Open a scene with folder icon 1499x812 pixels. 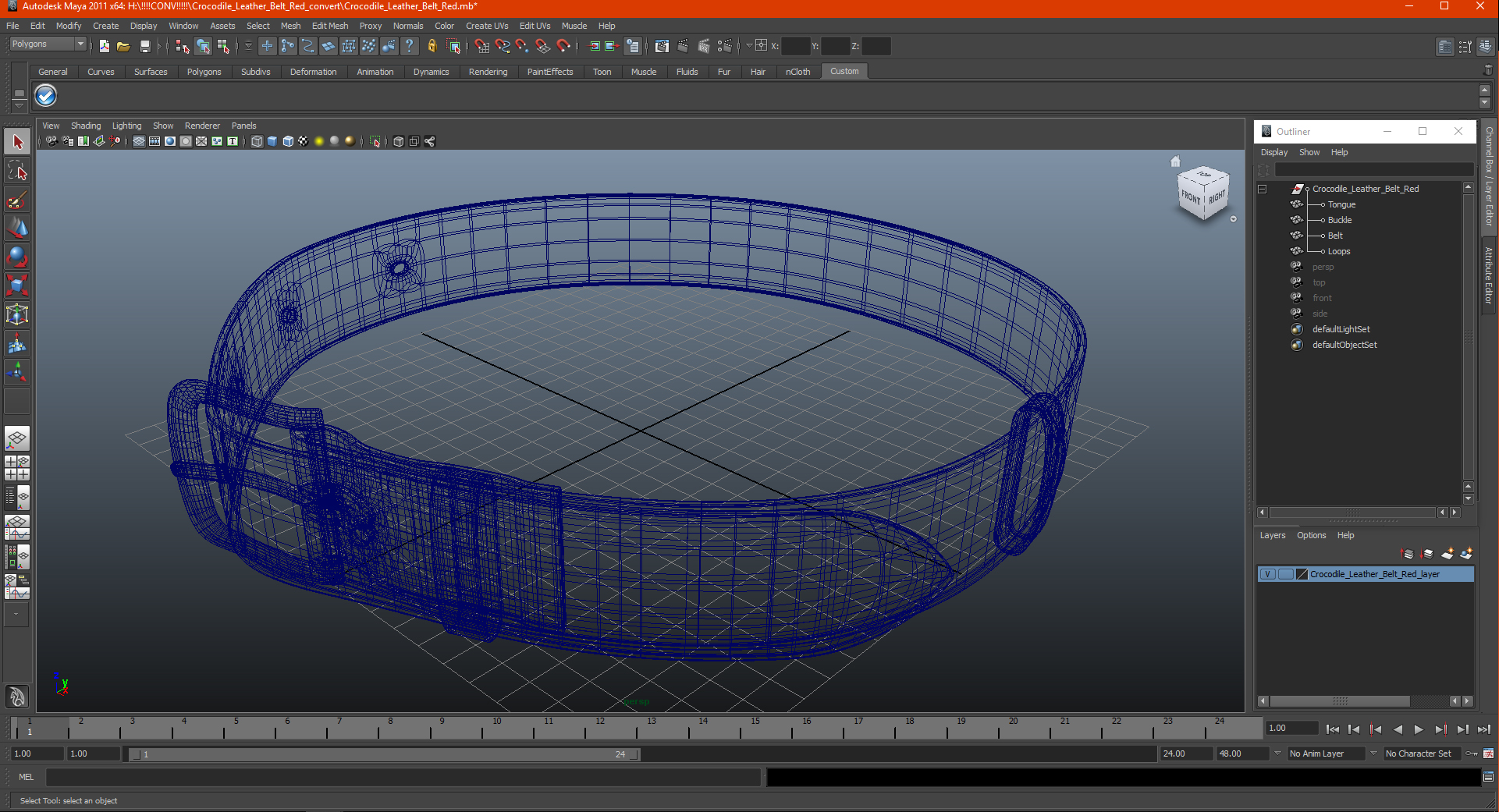point(123,46)
